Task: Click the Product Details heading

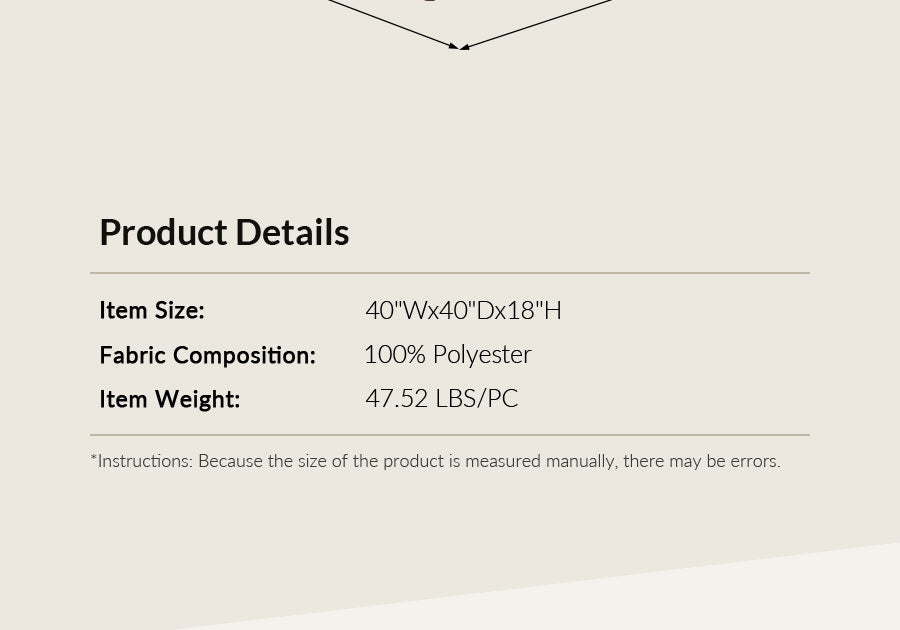Action: point(224,232)
